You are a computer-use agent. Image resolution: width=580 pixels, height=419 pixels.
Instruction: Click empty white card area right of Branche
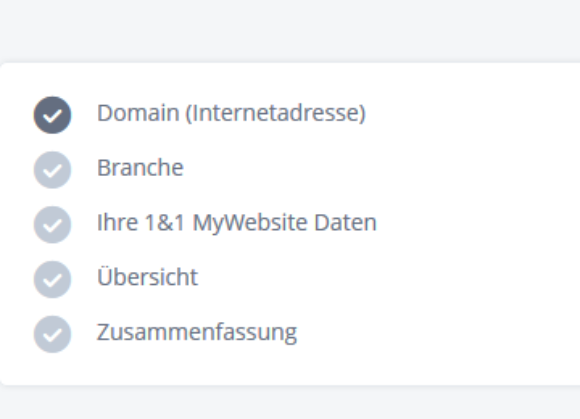pos(381,168)
